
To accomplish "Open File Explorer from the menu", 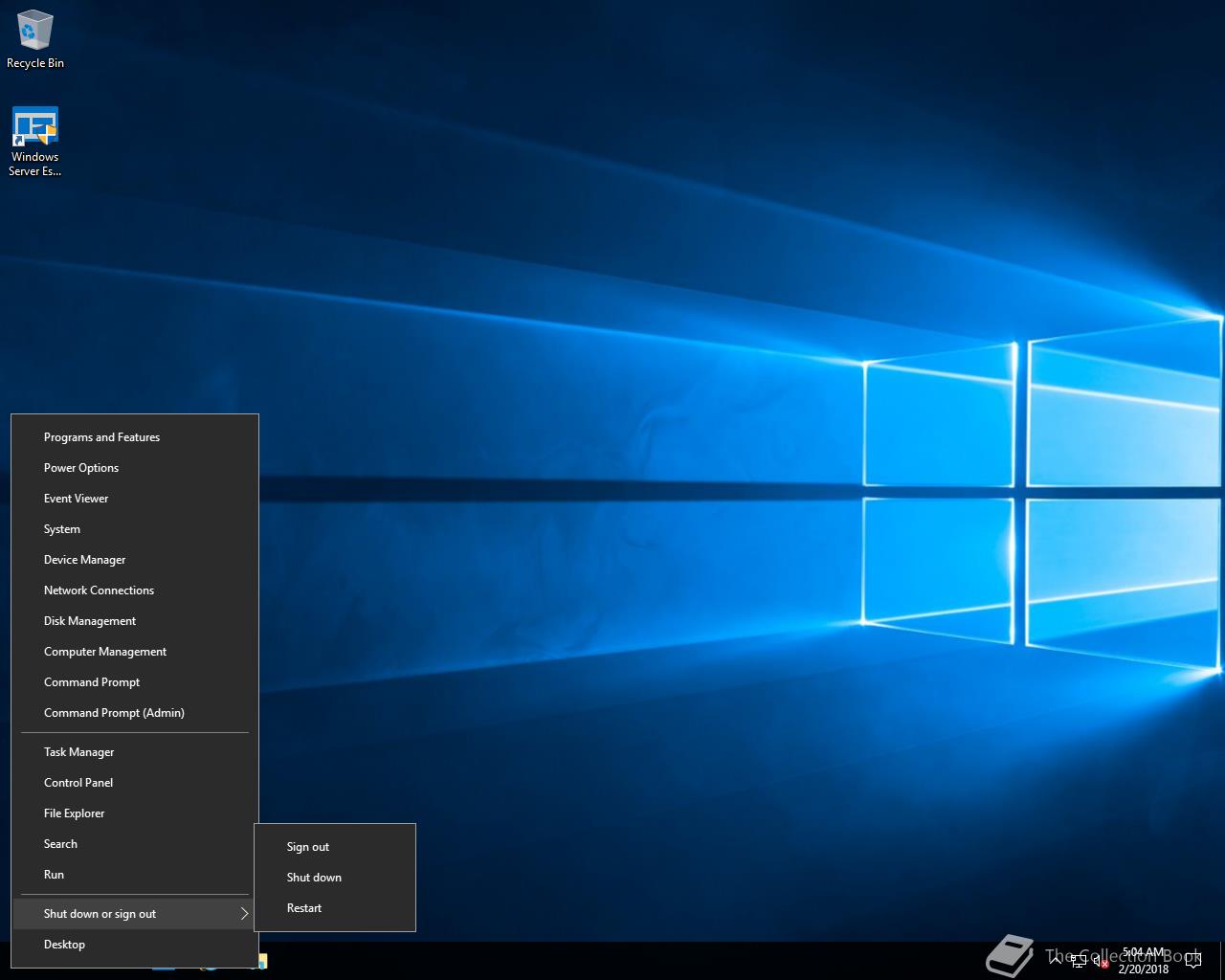I will point(135,813).
